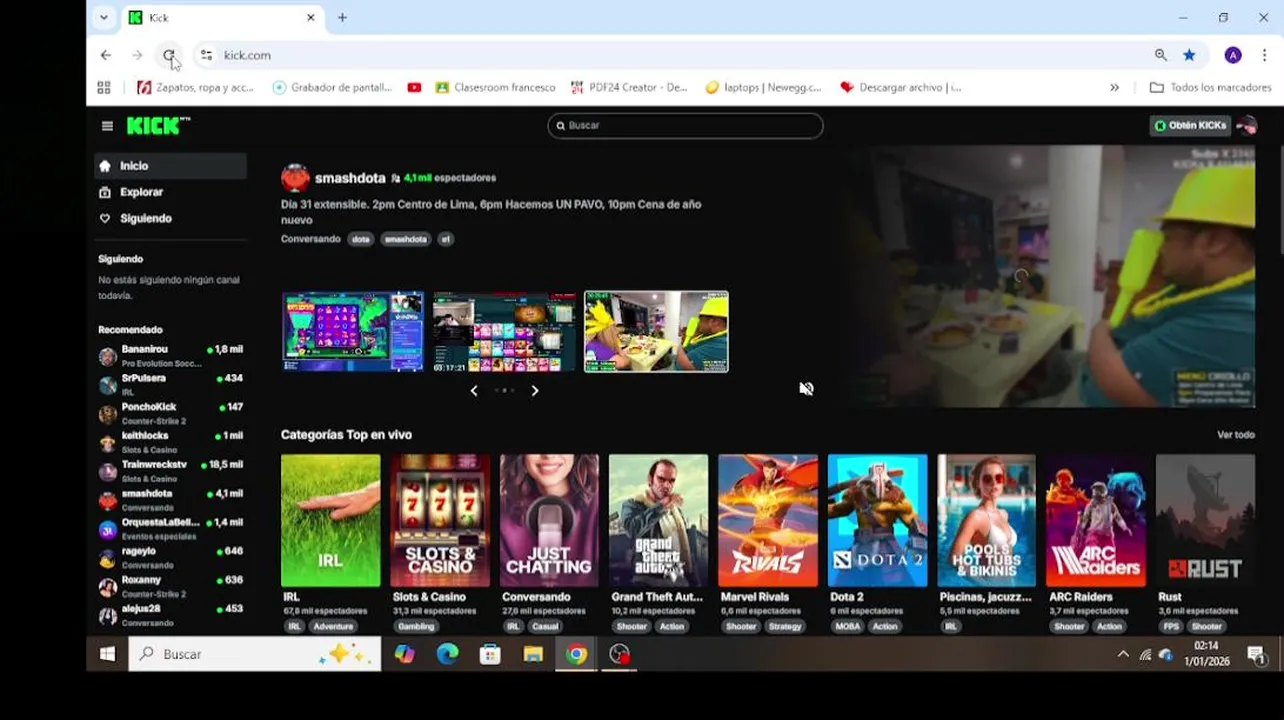Open Todos los marcadores folder
The height and width of the screenshot is (720, 1284).
(x=1211, y=88)
